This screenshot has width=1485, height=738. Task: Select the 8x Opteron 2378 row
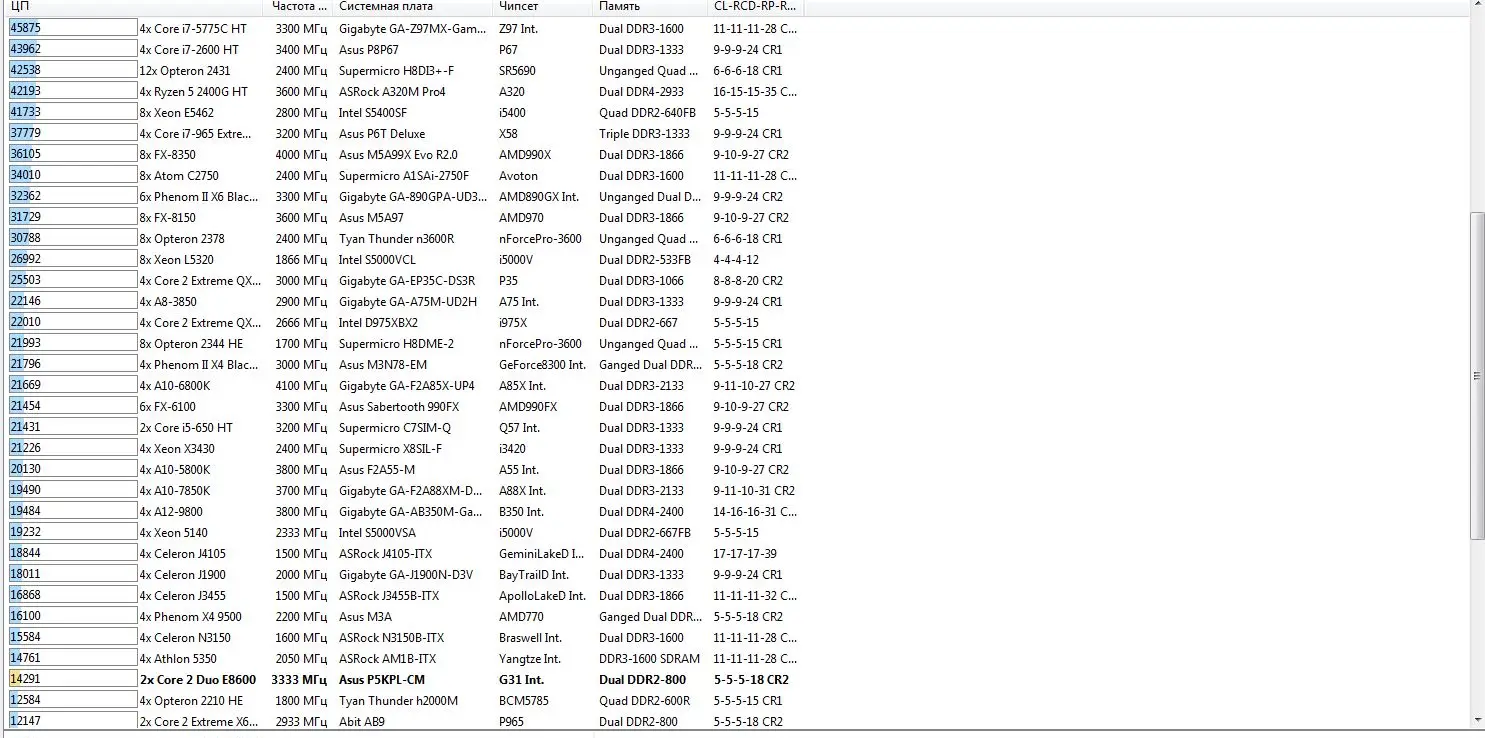coord(403,239)
